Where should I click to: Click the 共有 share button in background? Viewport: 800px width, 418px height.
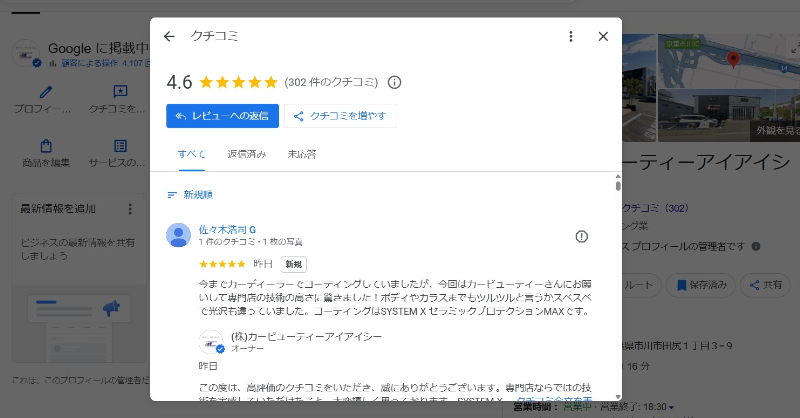point(765,285)
